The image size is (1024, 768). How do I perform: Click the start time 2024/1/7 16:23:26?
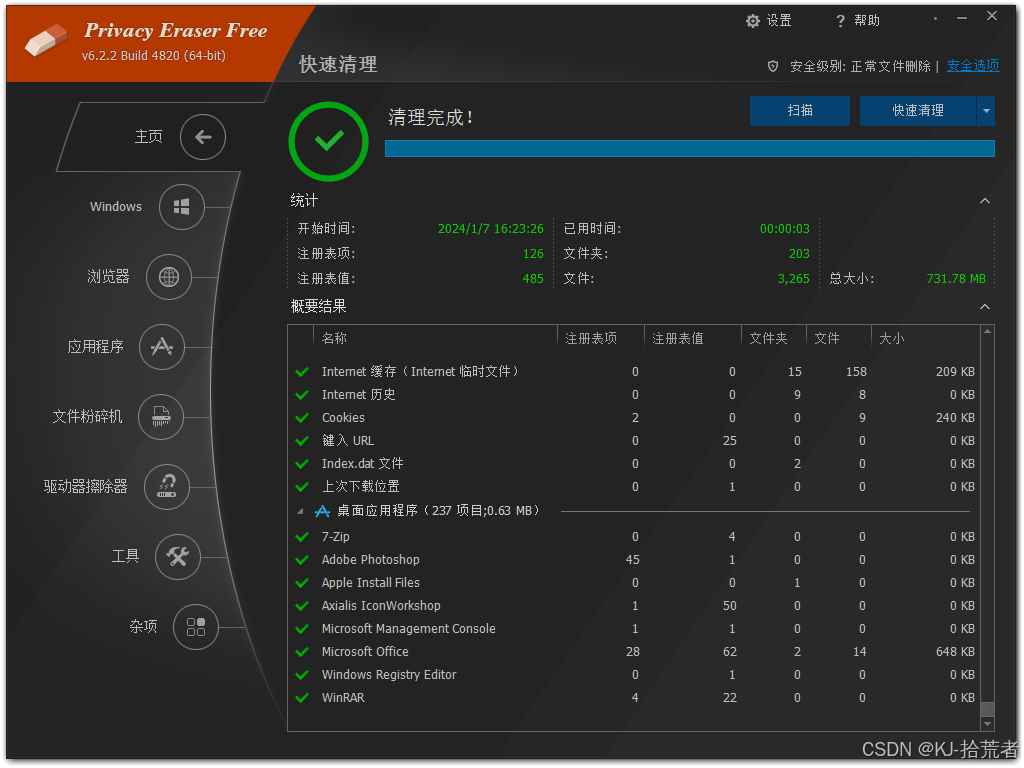(x=490, y=229)
